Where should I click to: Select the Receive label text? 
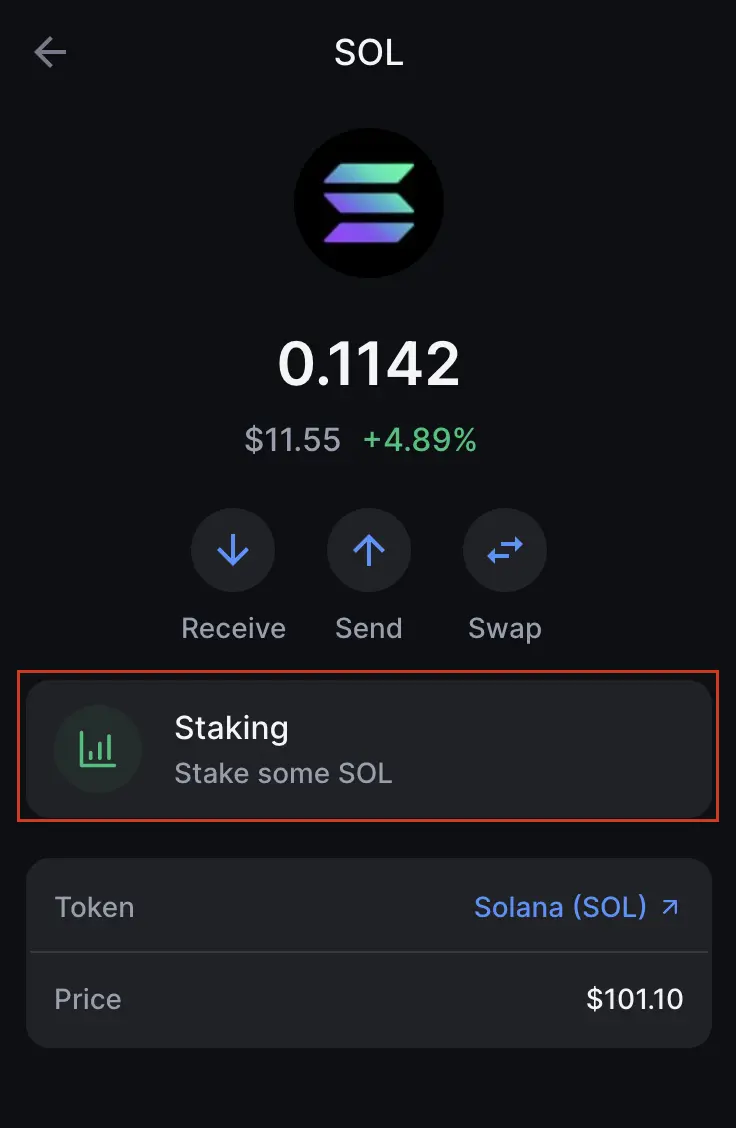tap(232, 628)
